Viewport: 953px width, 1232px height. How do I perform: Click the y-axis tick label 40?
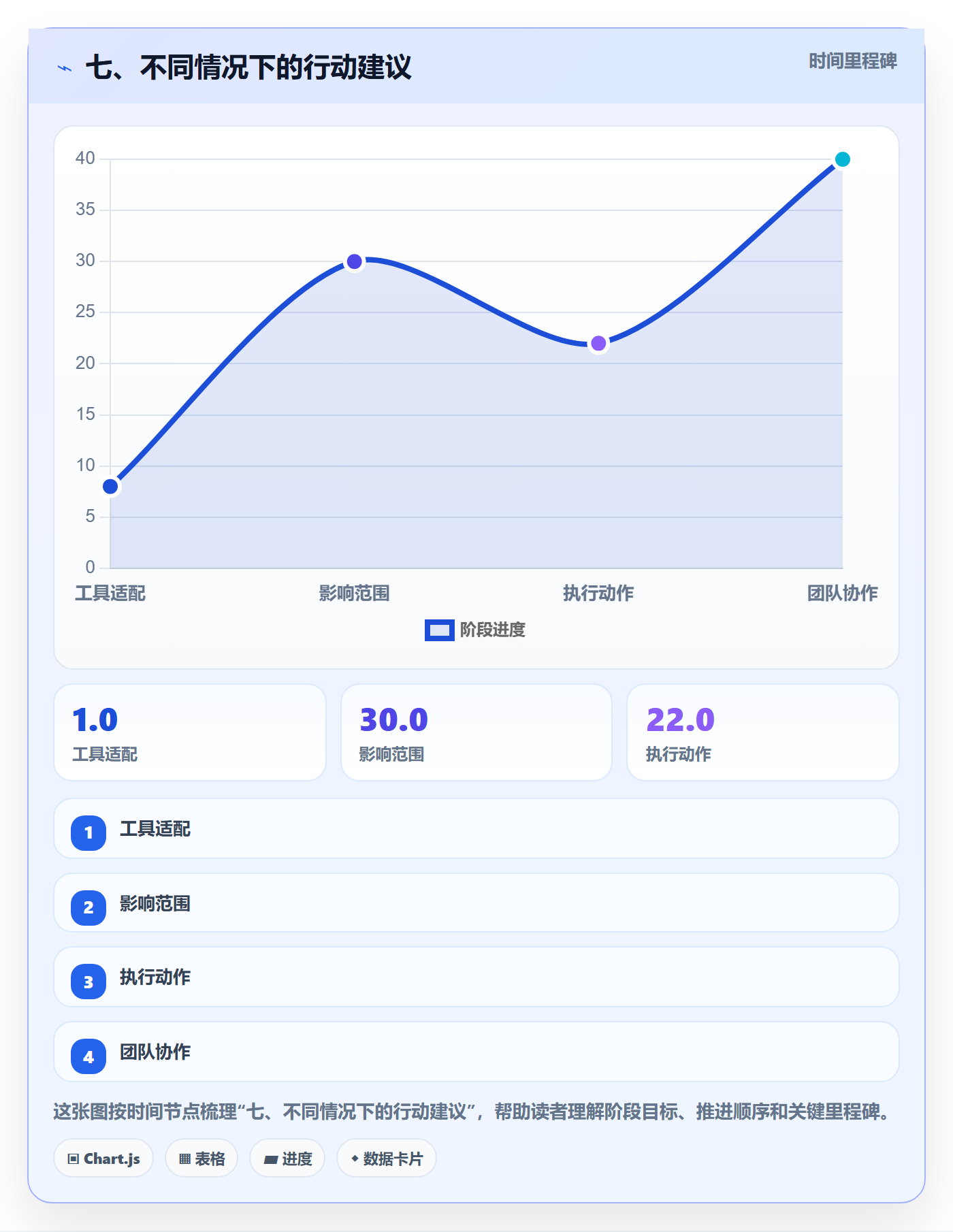tap(85, 159)
